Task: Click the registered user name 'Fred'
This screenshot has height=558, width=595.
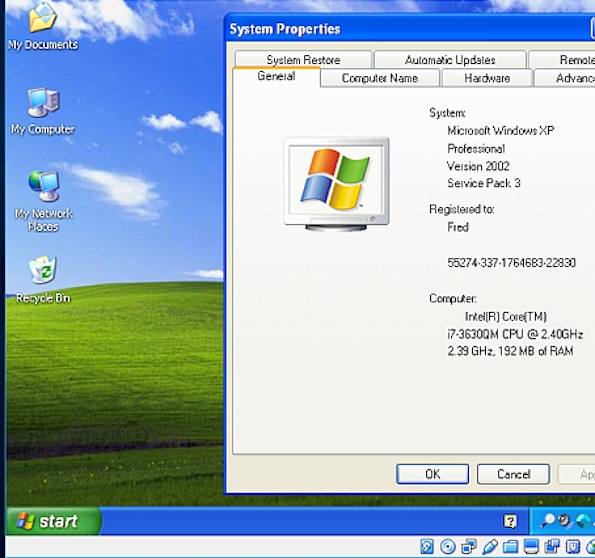Action: [458, 227]
